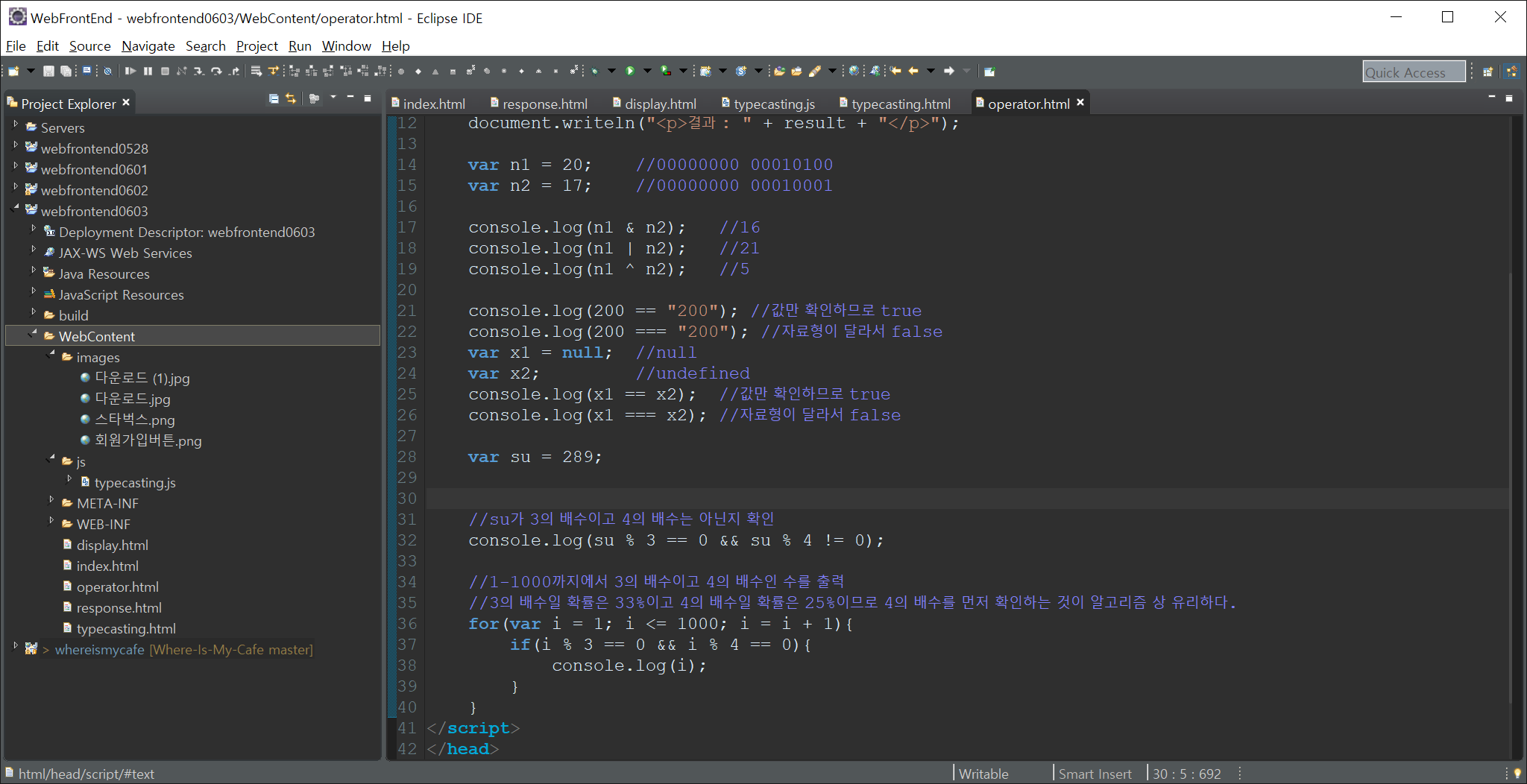1527x784 pixels.
Task: Toggle Skip All Breakpoints icon
Action: click(x=107, y=72)
